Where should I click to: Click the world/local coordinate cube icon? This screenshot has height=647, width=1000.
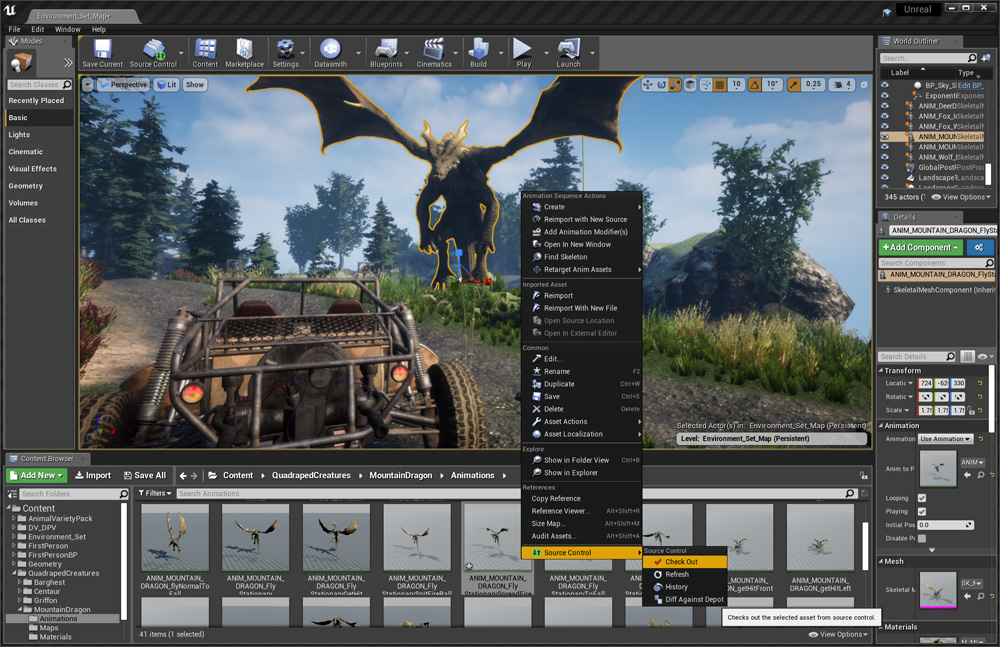point(690,84)
